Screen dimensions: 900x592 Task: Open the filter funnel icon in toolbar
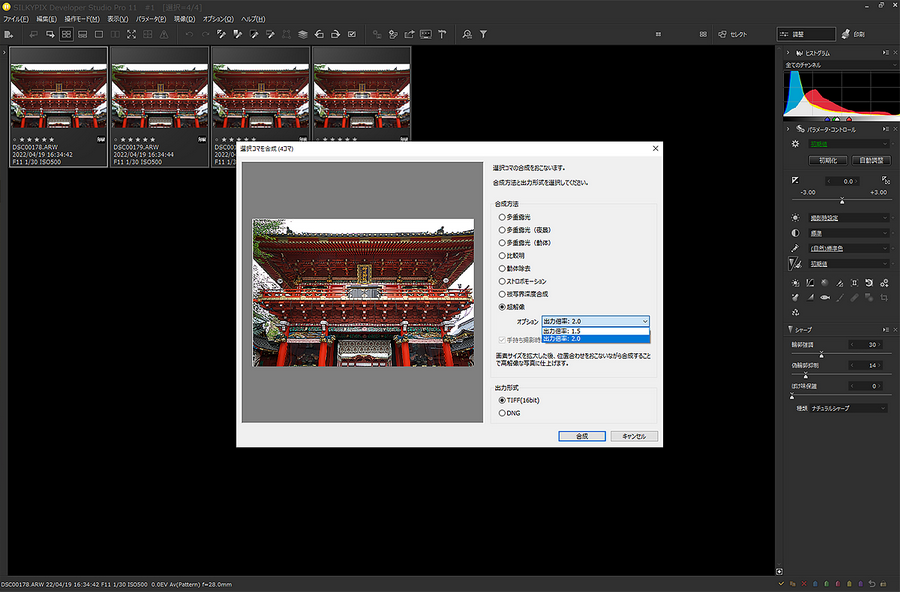click(483, 34)
